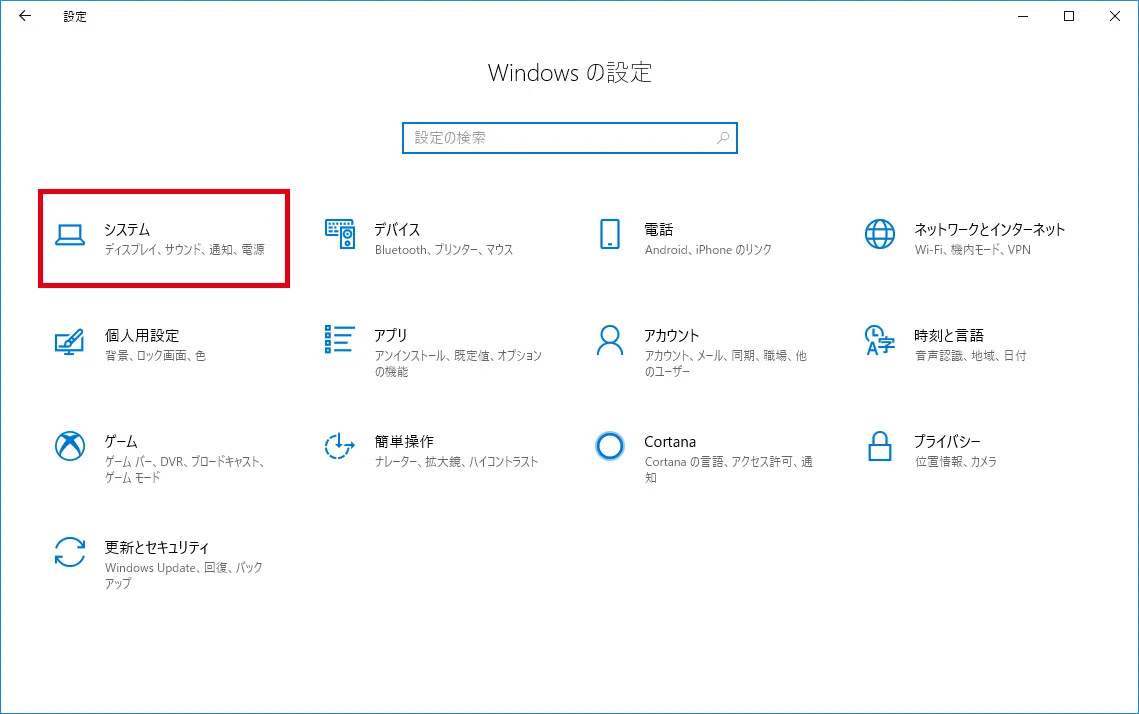Viewport: 1139px width, 714px height.
Task: Click the 'Windows Update、回復、バックアップ' description
Action: [184, 575]
